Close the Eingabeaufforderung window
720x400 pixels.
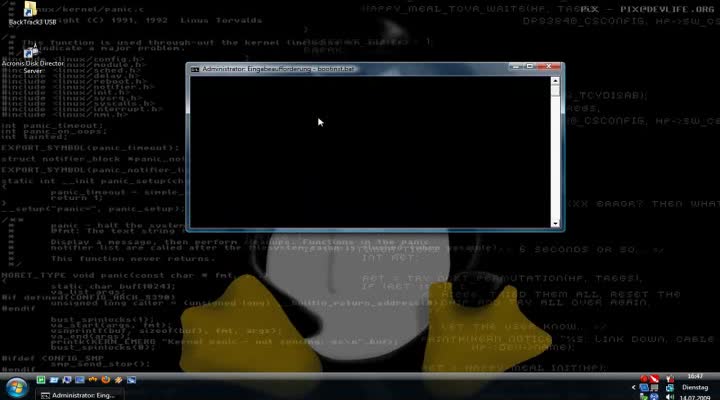pos(548,67)
